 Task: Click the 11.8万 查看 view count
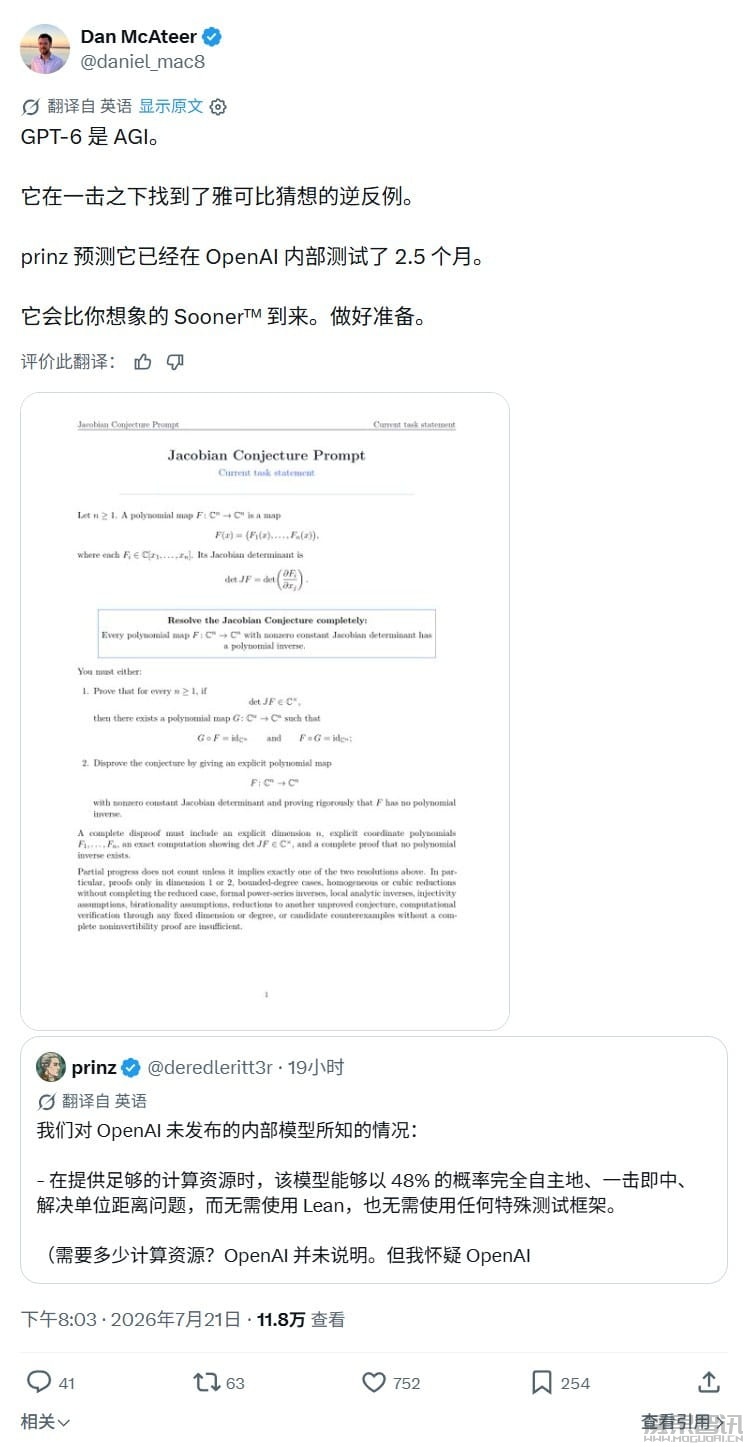coord(300,1320)
